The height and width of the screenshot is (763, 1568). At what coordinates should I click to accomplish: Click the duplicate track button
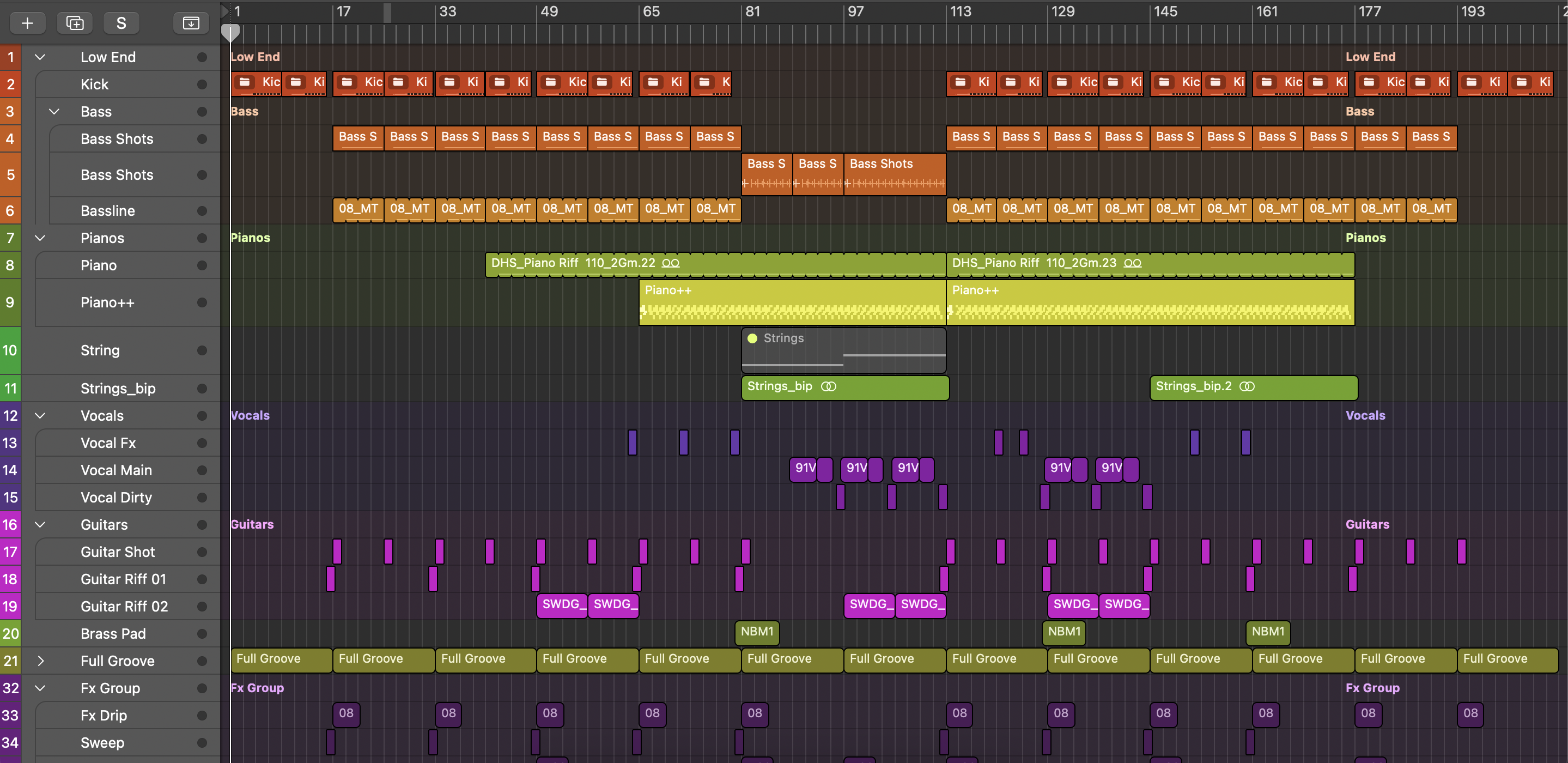[x=74, y=23]
